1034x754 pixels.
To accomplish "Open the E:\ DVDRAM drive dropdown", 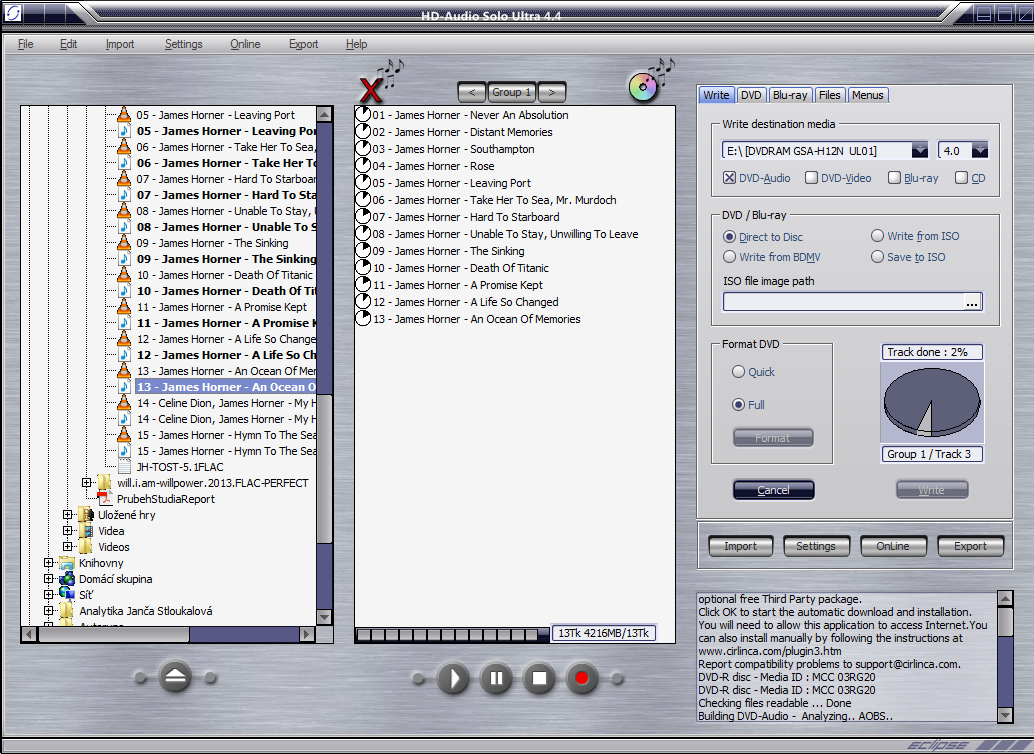I will pos(919,151).
